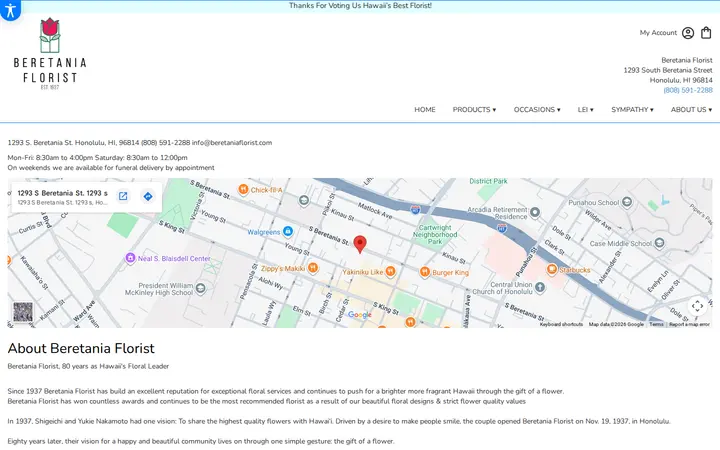
Task: Expand the PRODUCTS menu
Action: click(474, 110)
